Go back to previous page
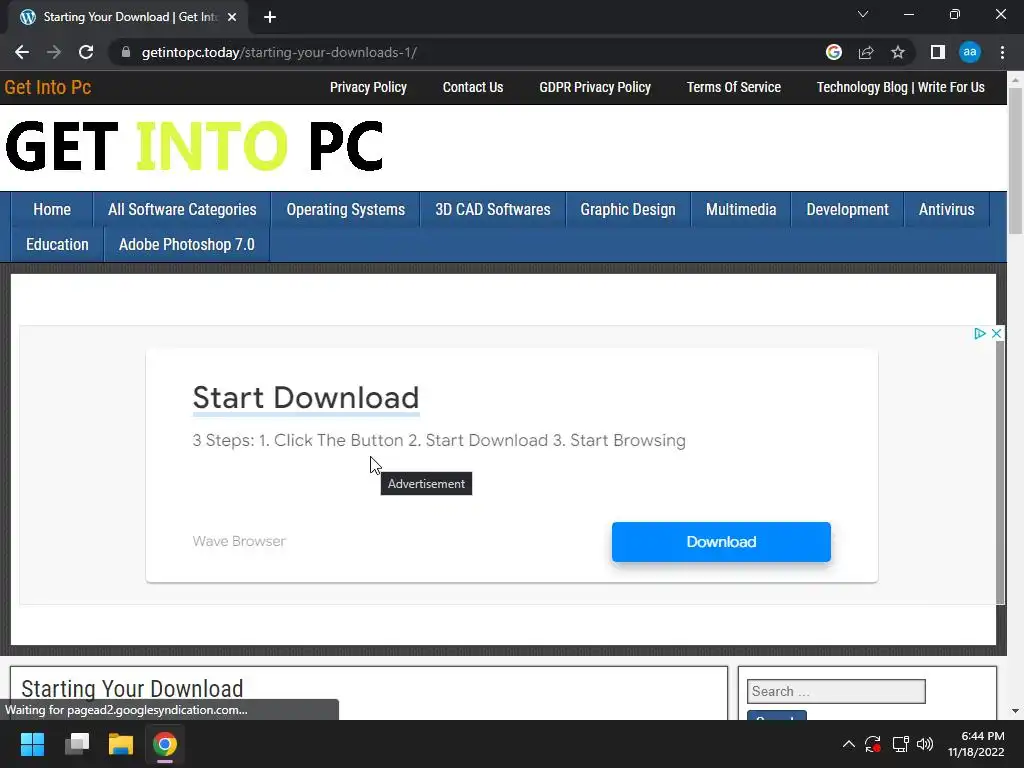 click(x=22, y=52)
